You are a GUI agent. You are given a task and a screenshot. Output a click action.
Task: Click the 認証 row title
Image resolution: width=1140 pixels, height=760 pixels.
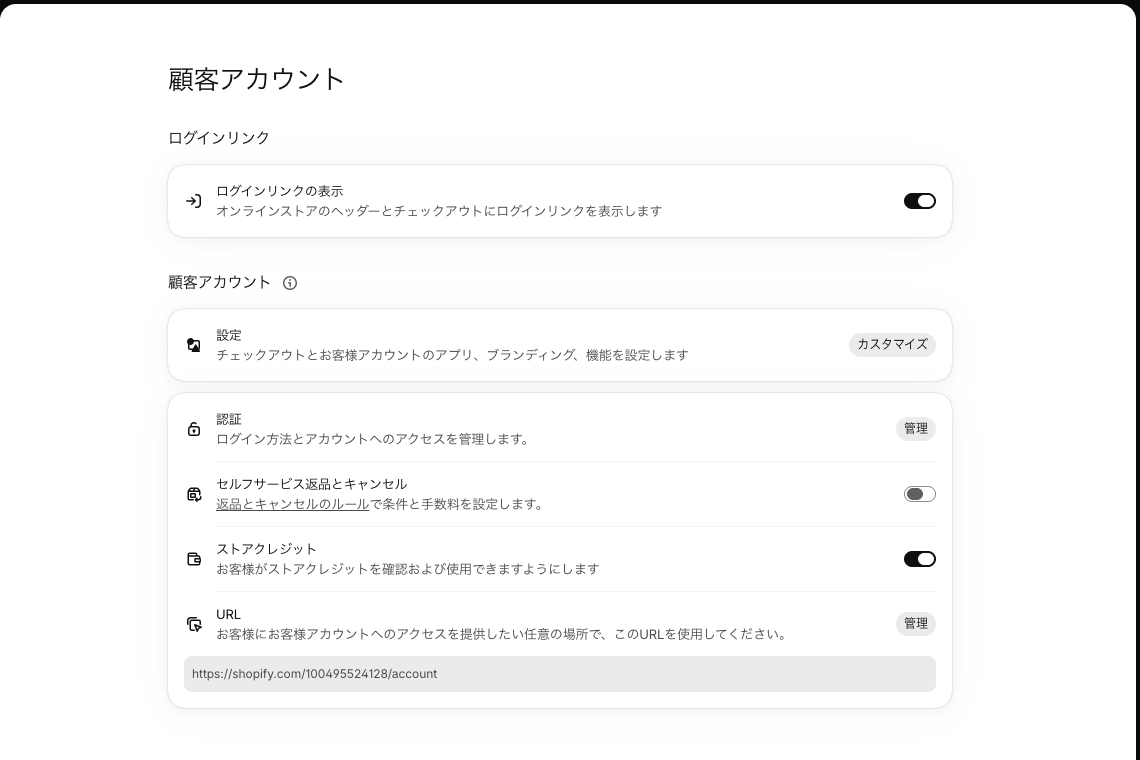(x=228, y=420)
